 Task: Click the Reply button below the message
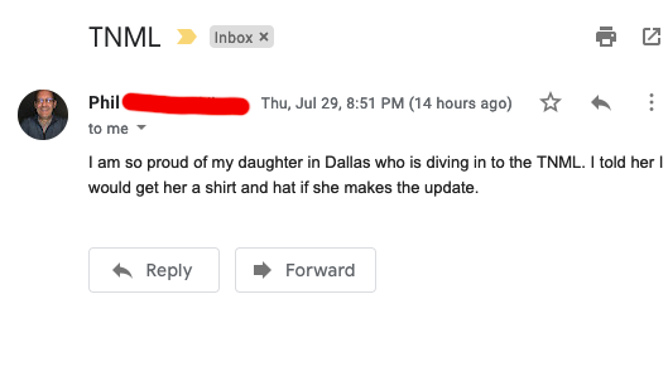[154, 270]
